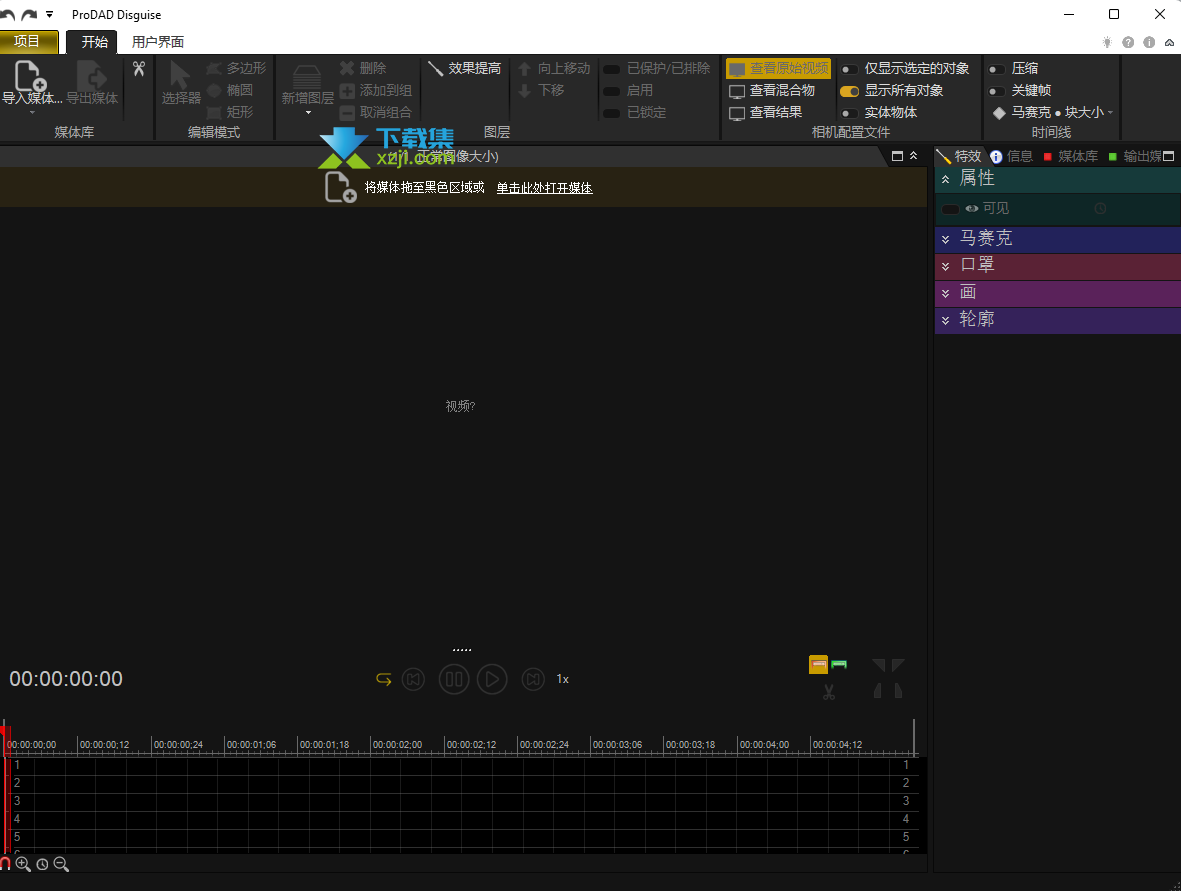Open the 项目 tab
The height and width of the screenshot is (891, 1181).
(28, 41)
